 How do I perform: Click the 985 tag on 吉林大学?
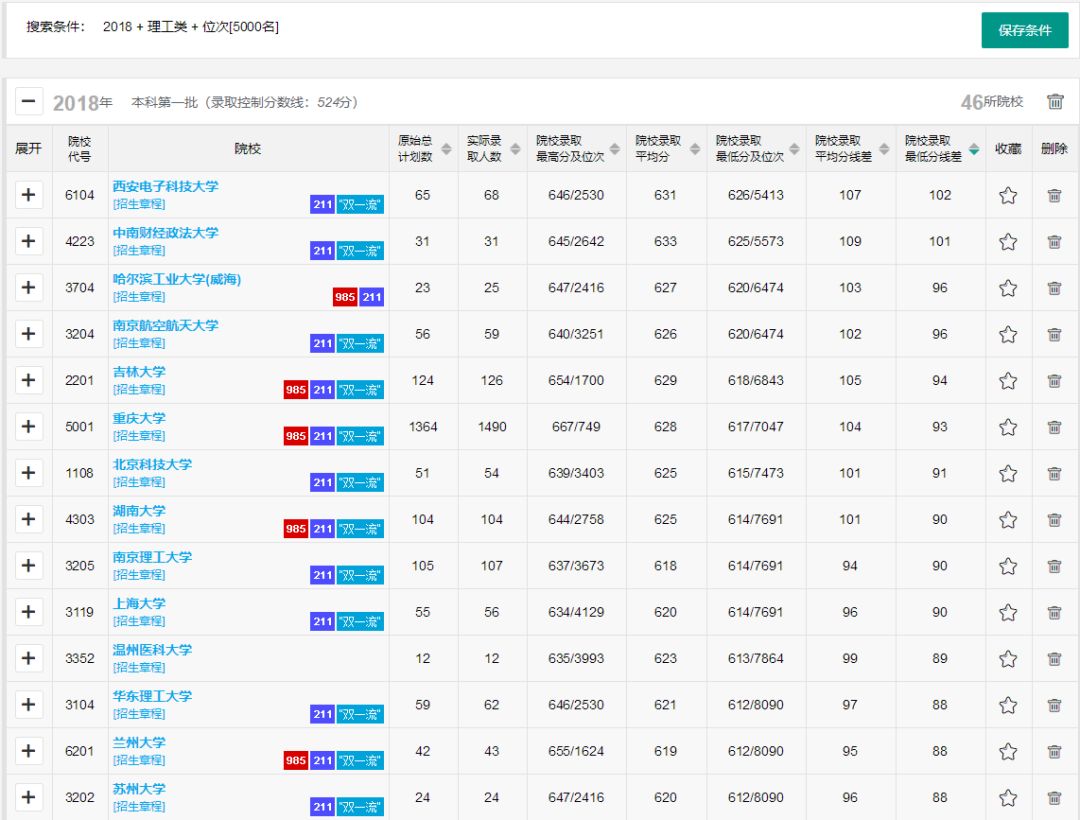[x=295, y=390]
